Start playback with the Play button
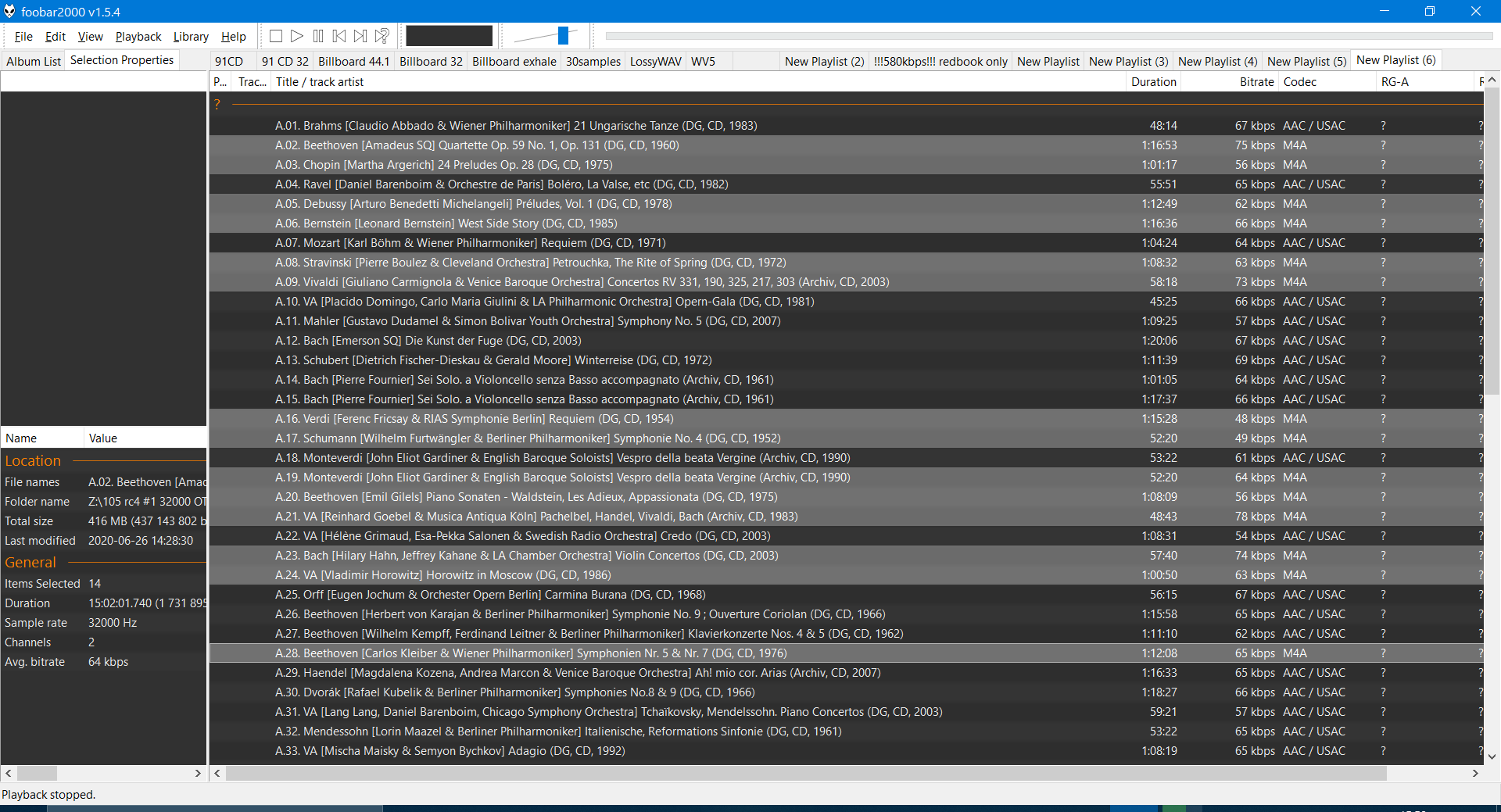Viewport: 1501px width, 812px height. tap(297, 36)
